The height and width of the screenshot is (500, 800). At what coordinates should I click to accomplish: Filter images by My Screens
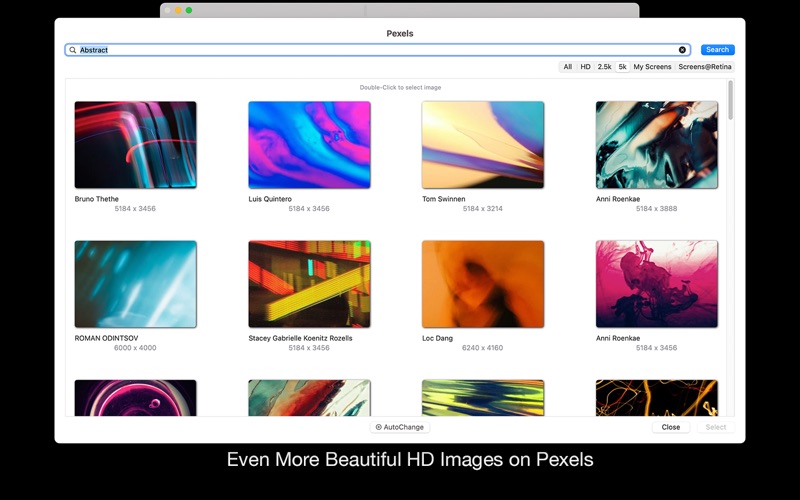[x=652, y=67]
